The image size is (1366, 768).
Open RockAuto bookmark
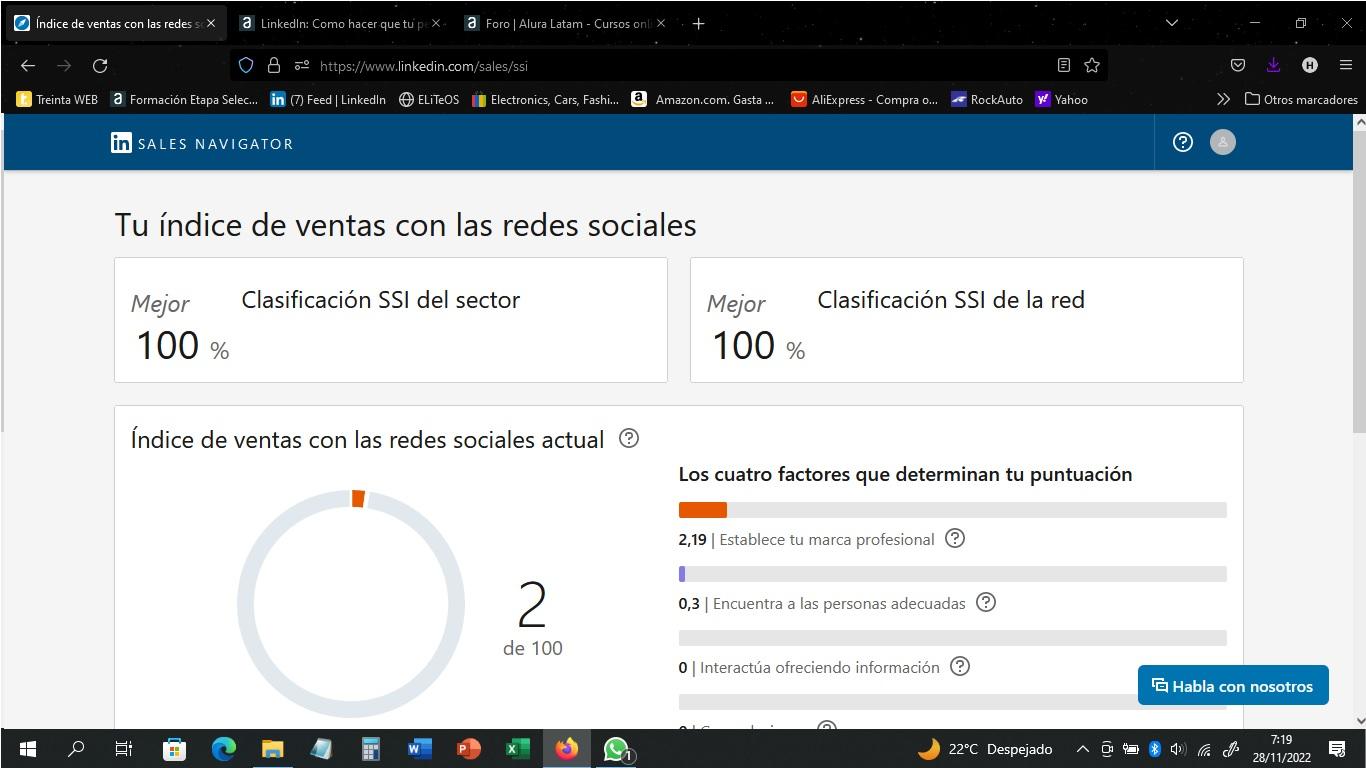987,99
